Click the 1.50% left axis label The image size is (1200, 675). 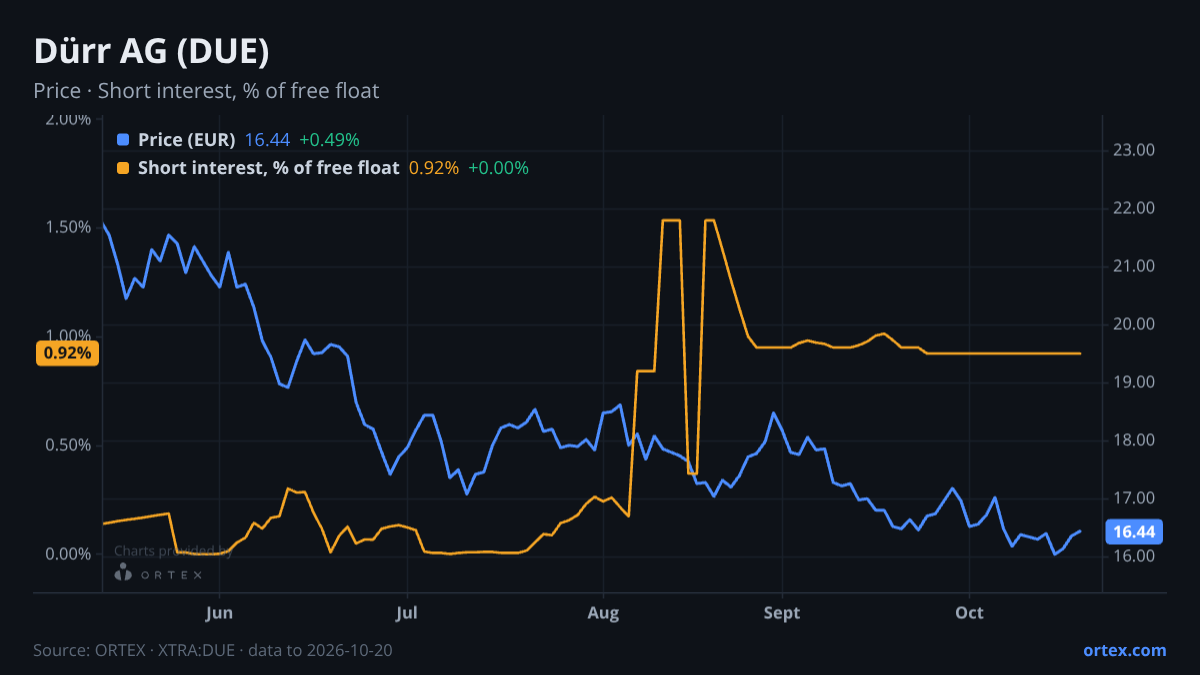click(68, 227)
